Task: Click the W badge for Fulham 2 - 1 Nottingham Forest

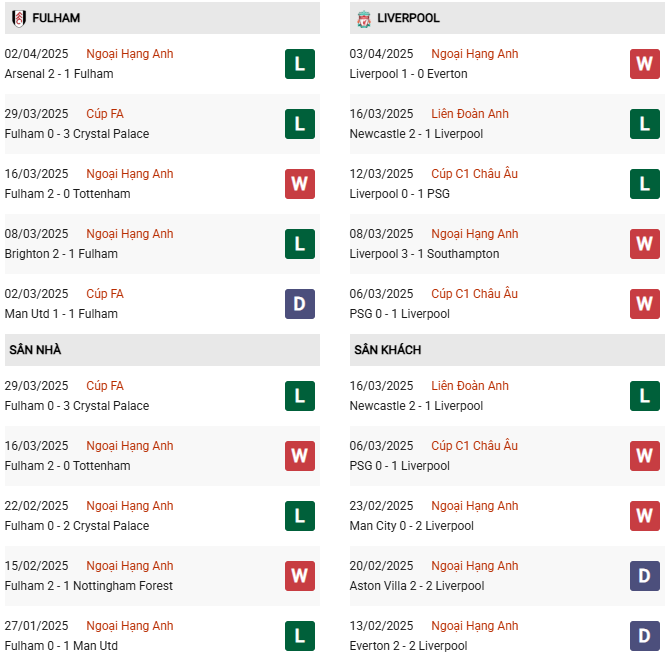Action: (x=300, y=576)
